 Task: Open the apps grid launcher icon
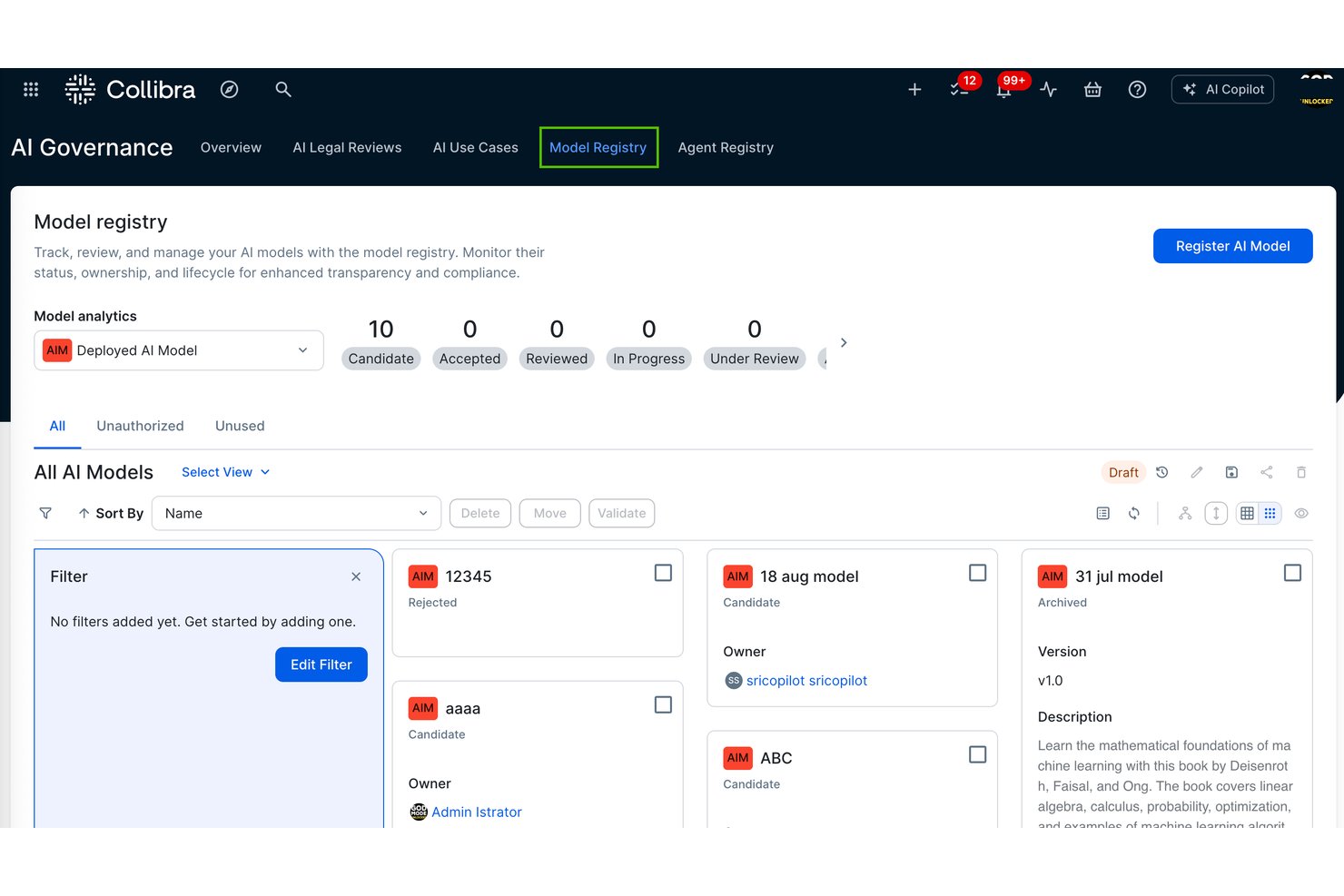tap(31, 89)
